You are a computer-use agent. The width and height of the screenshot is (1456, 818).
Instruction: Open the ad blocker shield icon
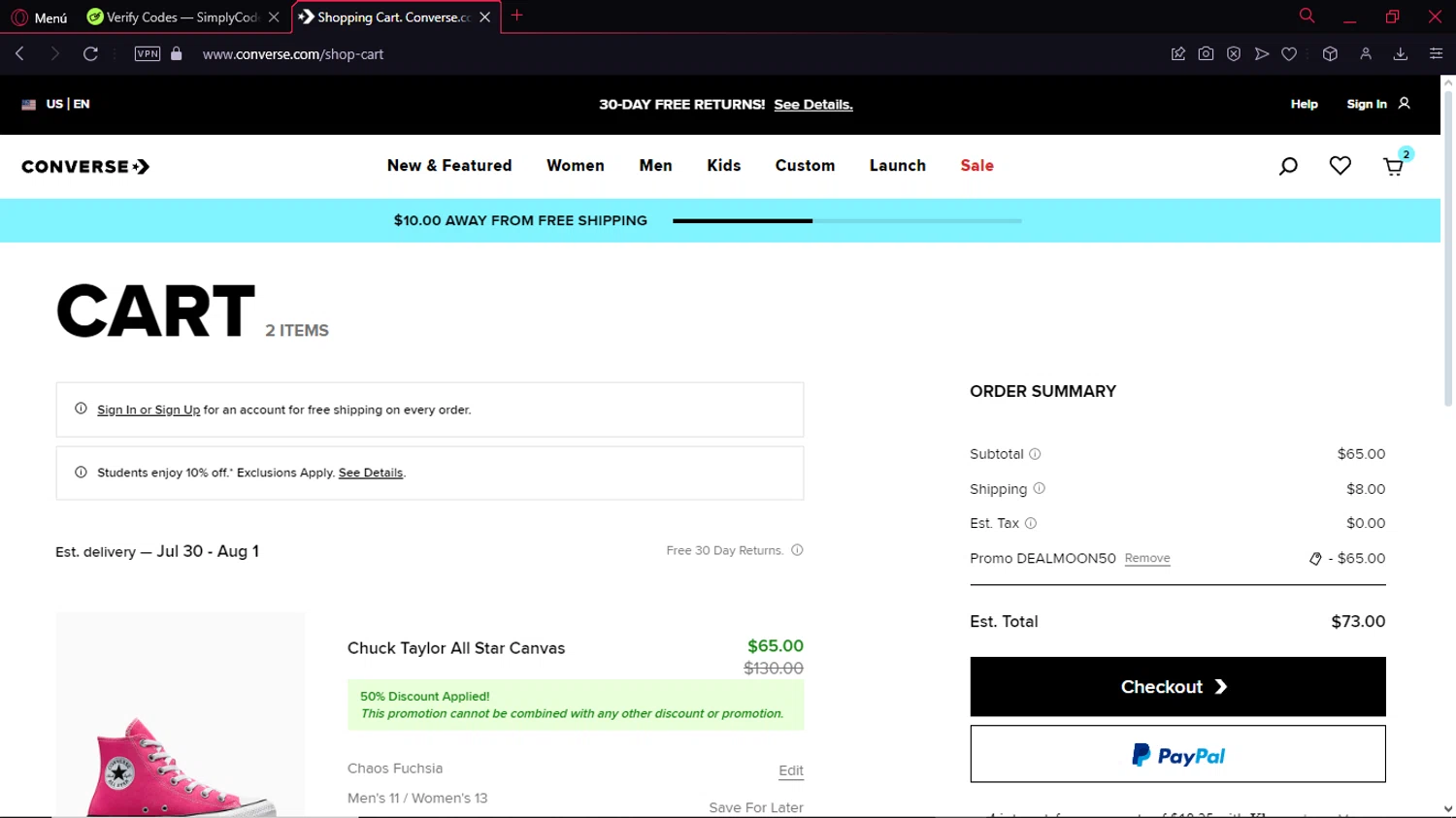(x=1234, y=54)
